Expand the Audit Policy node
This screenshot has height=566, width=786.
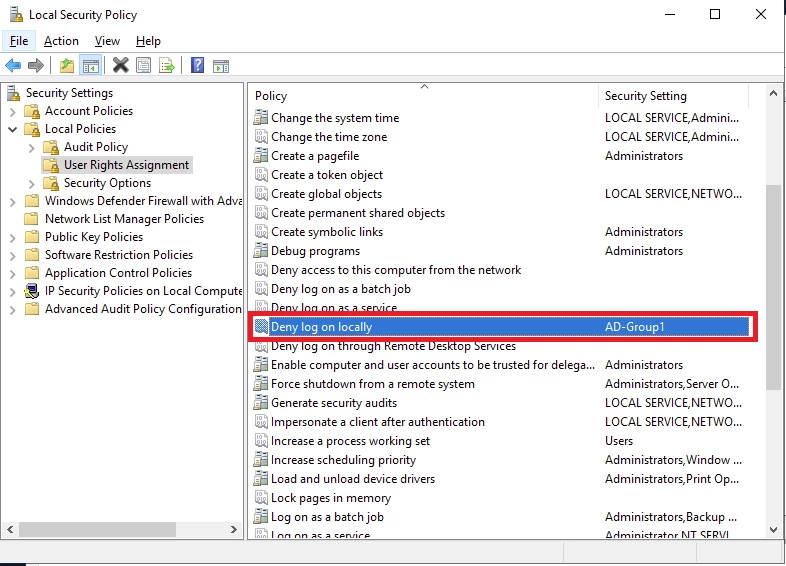click(32, 147)
